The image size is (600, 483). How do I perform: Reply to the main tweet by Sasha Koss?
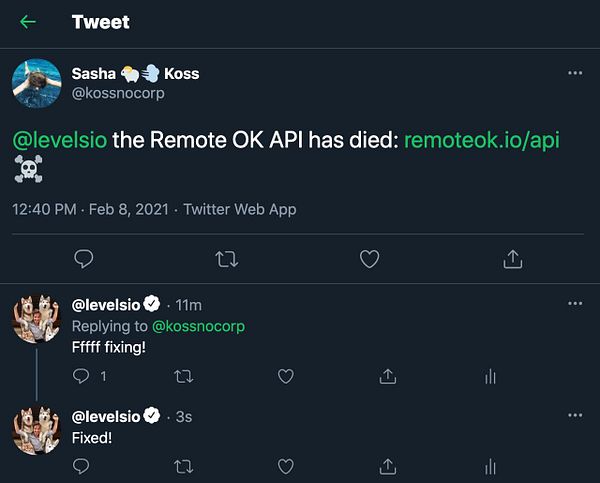coord(84,259)
